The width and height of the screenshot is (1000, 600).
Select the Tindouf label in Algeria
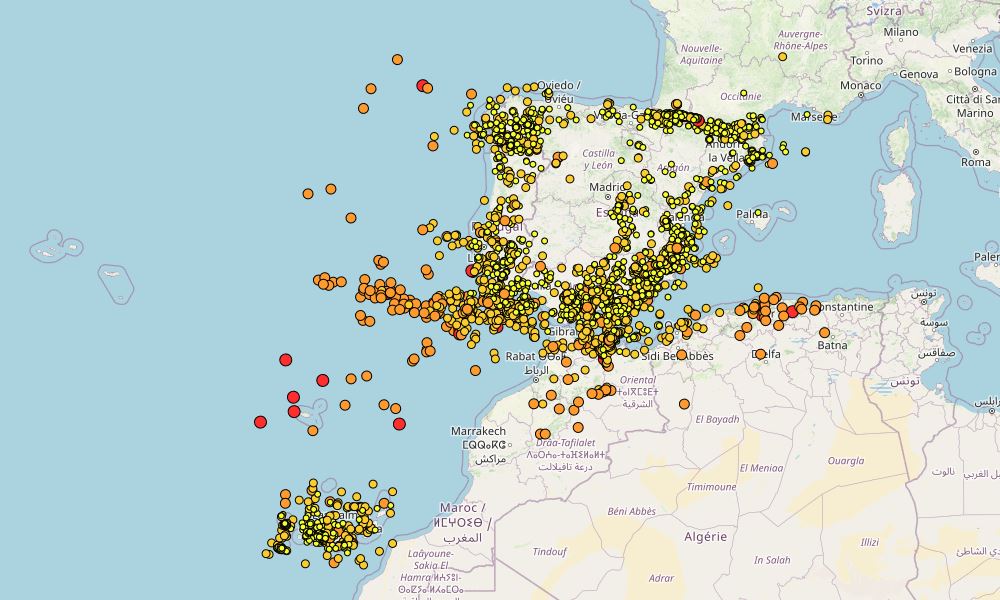coord(549,552)
